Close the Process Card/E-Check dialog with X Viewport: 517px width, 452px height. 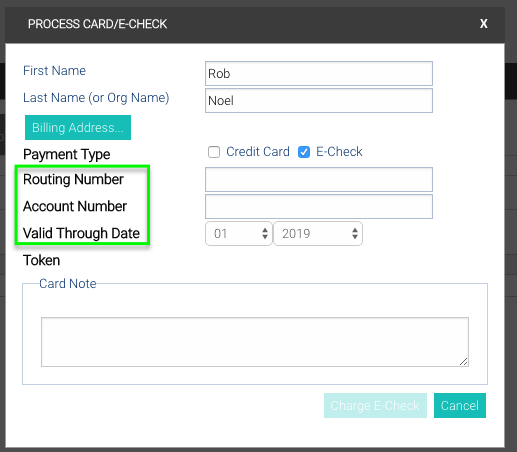point(483,24)
